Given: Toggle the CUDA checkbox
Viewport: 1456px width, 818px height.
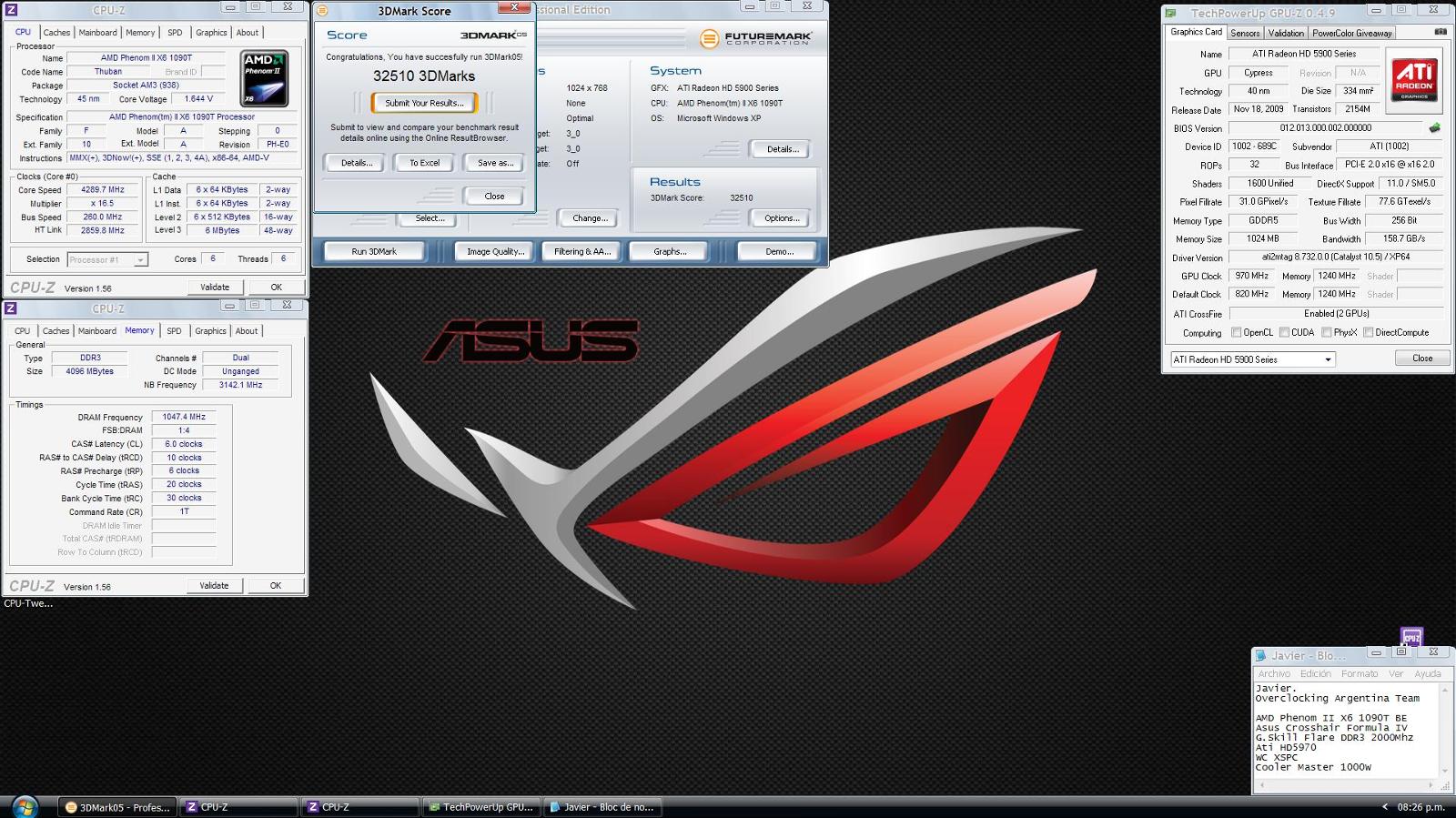Looking at the screenshot, I should 1284,333.
